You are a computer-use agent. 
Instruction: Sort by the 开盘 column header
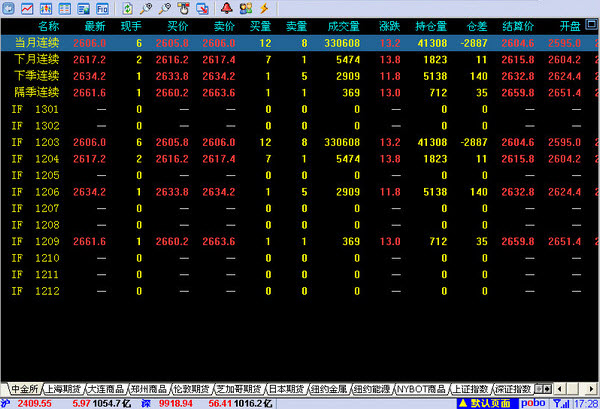[x=570, y=26]
